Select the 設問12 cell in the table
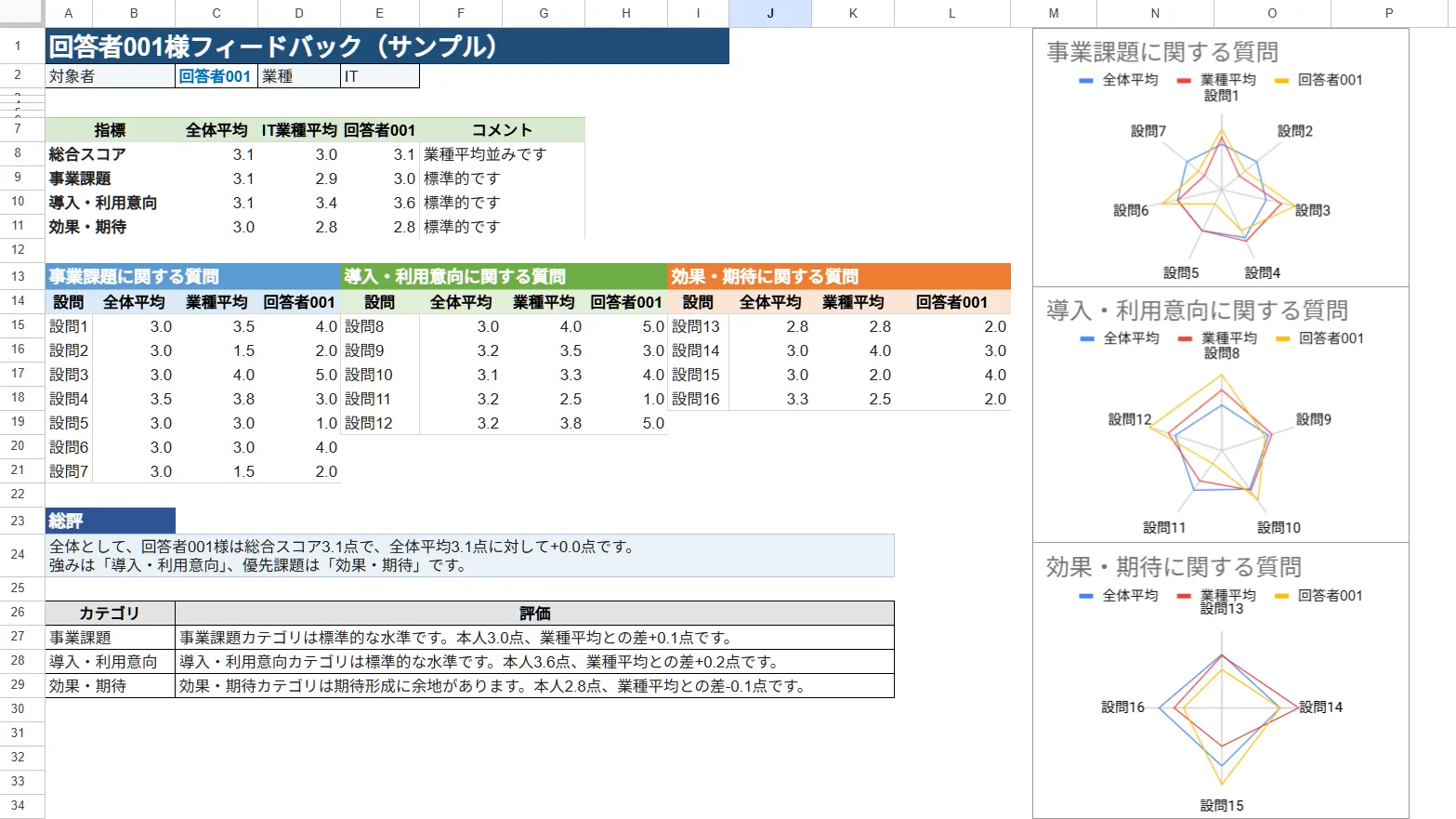The width and height of the screenshot is (1456, 819). point(380,423)
